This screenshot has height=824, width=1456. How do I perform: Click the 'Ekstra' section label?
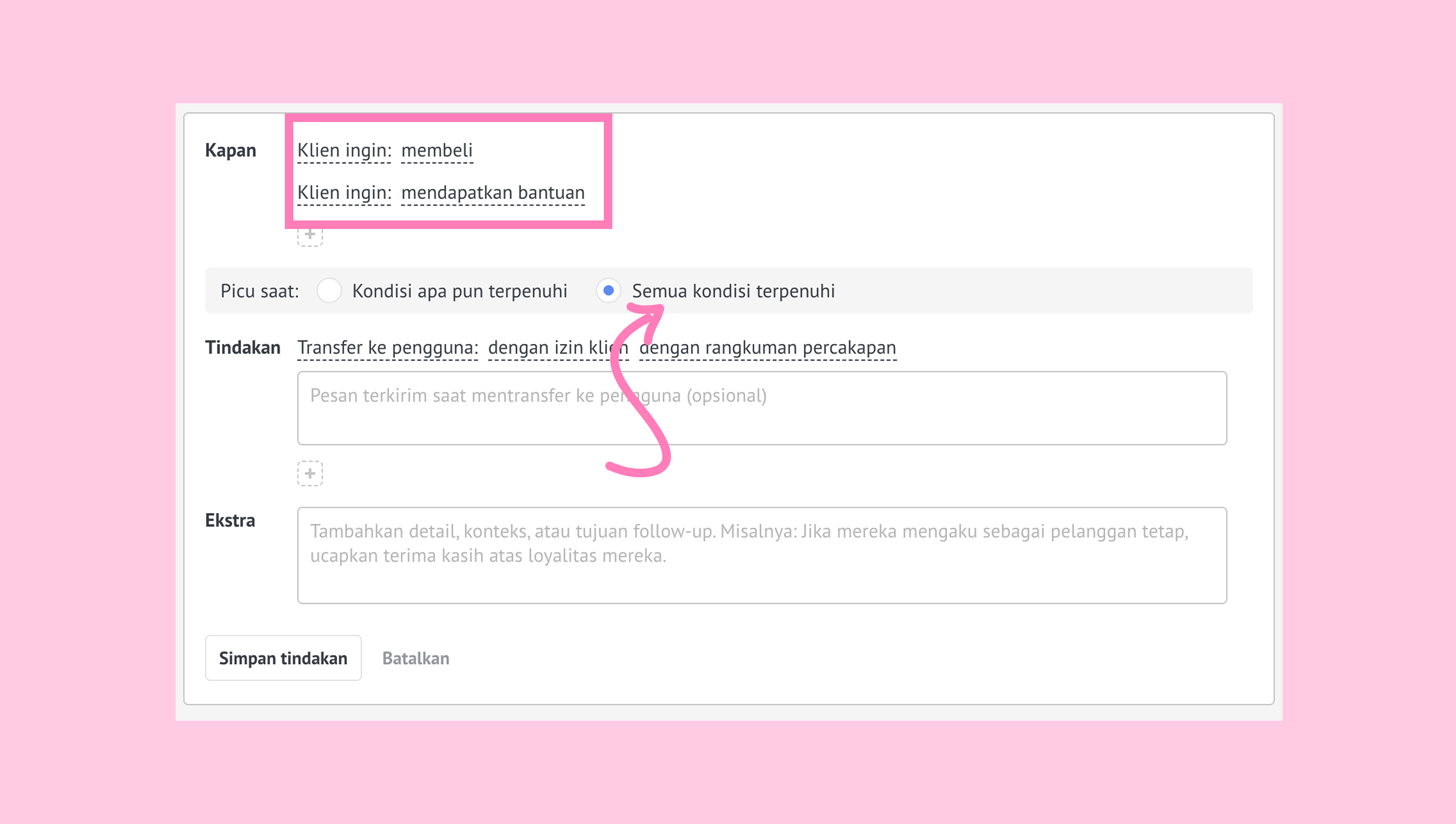click(x=230, y=520)
